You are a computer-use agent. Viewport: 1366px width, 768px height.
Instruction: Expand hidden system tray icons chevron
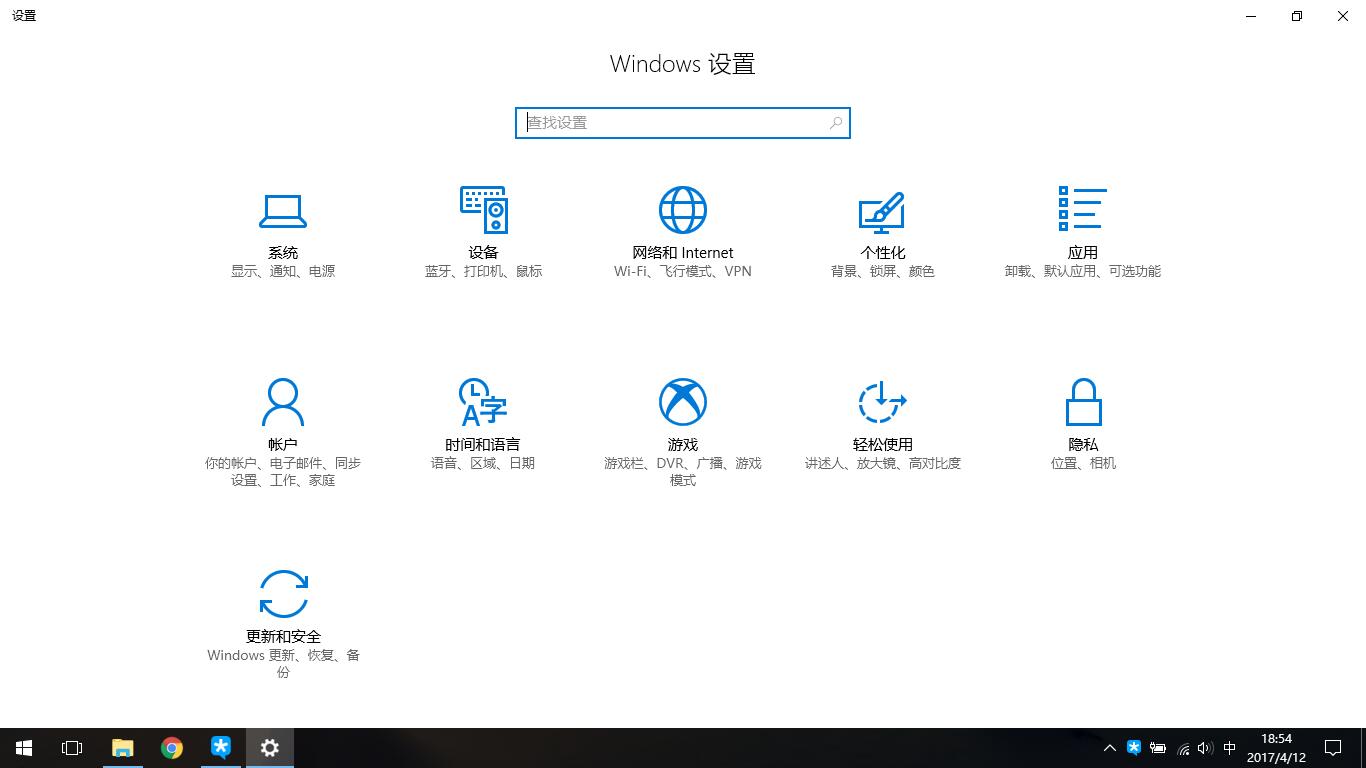(1109, 748)
